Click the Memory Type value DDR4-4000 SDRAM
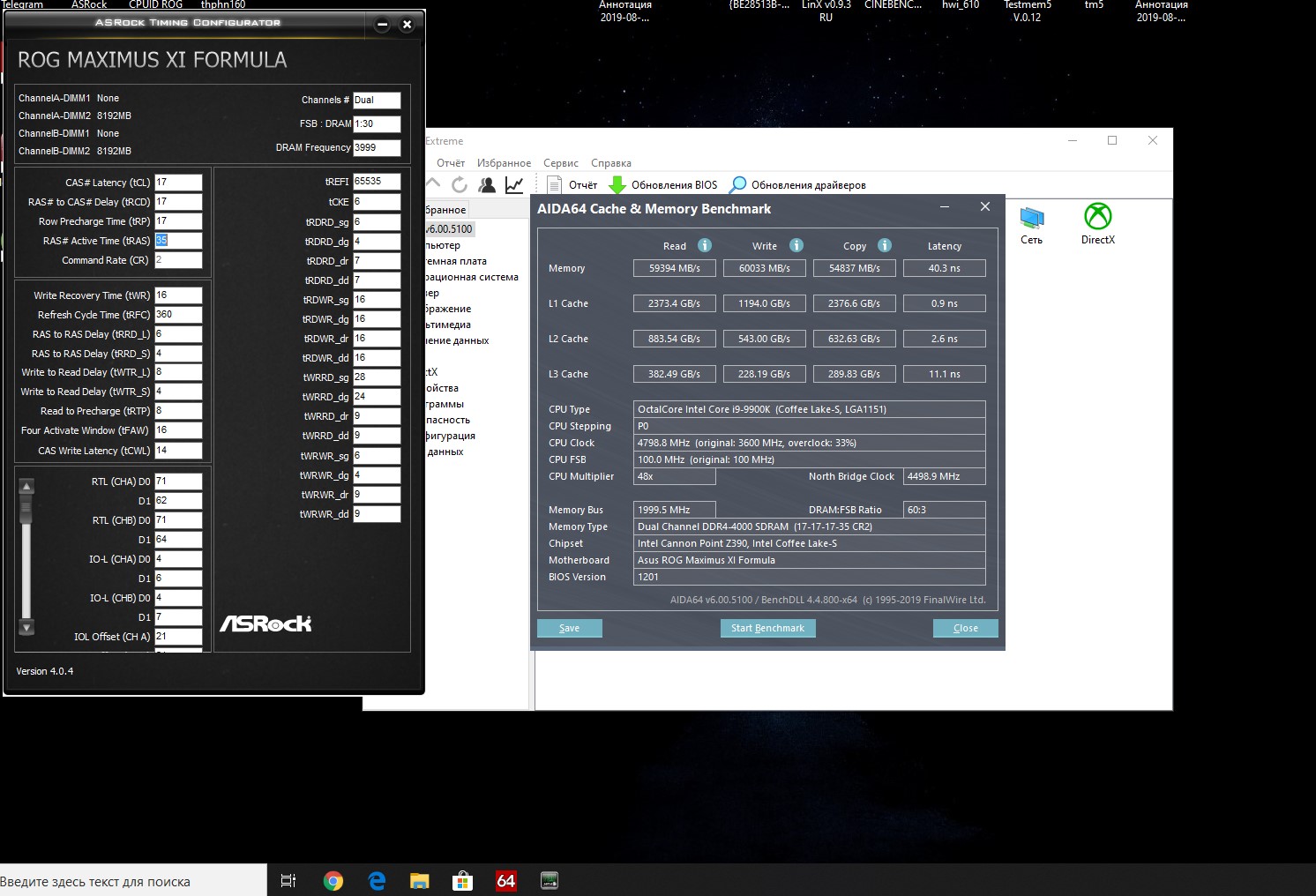Screen dimensions: 1316x896 (x=810, y=526)
